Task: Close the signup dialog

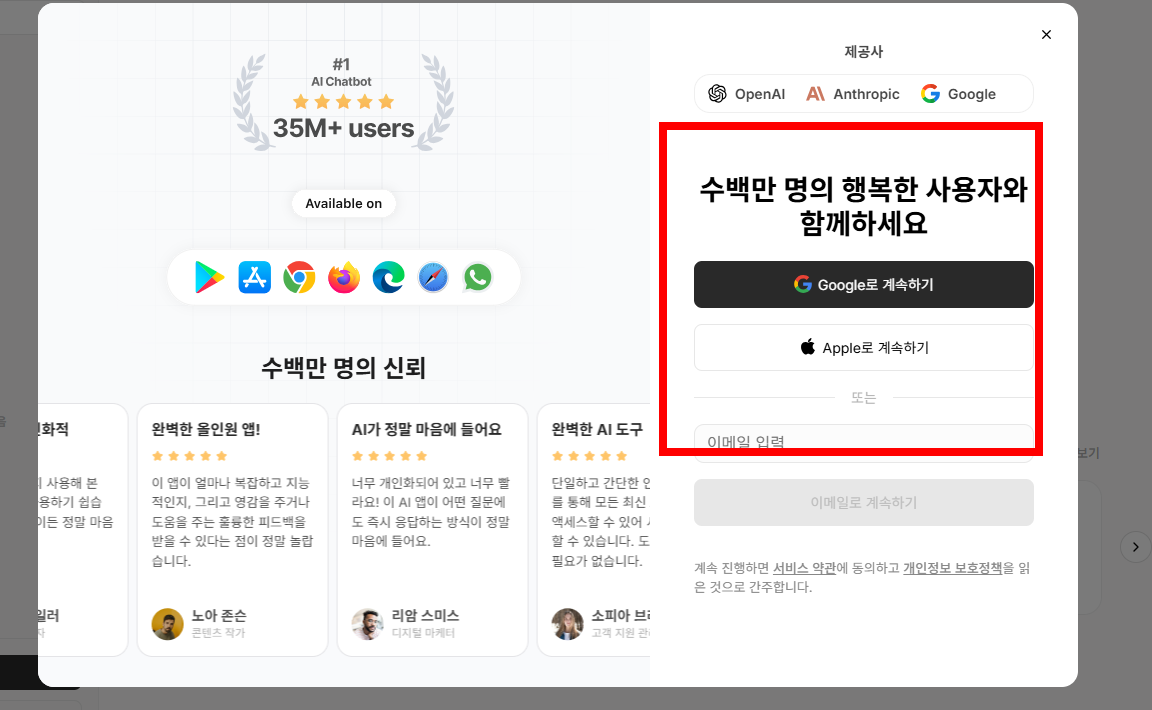Action: point(1046,34)
